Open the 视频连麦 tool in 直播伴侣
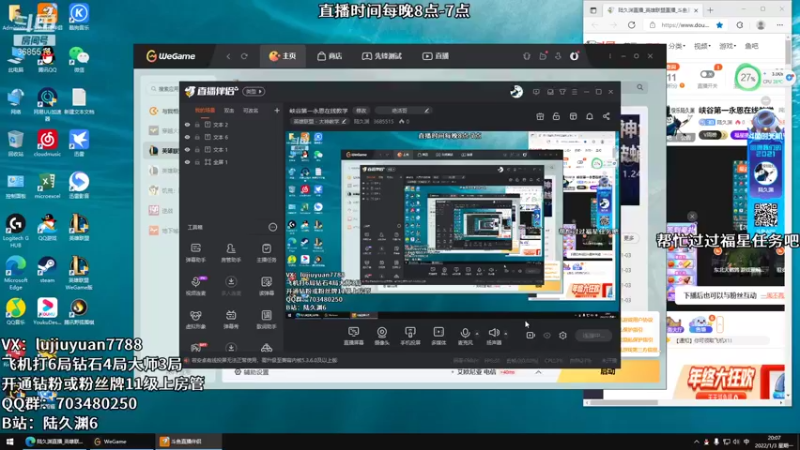Screen dimensions: 800x450 pos(195,286)
